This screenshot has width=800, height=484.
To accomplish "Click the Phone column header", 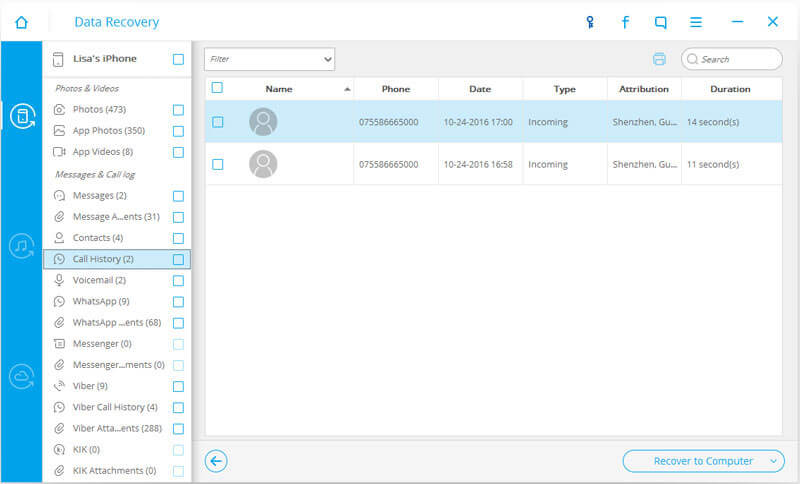I will [x=396, y=89].
